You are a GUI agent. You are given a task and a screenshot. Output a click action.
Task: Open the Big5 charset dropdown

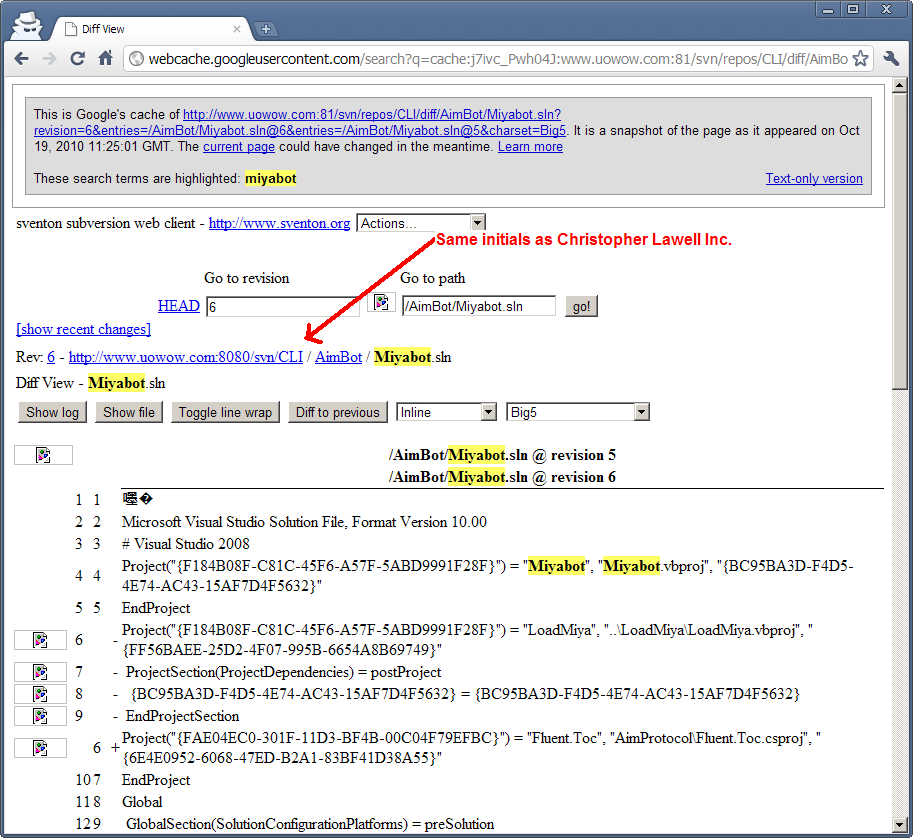(578, 412)
